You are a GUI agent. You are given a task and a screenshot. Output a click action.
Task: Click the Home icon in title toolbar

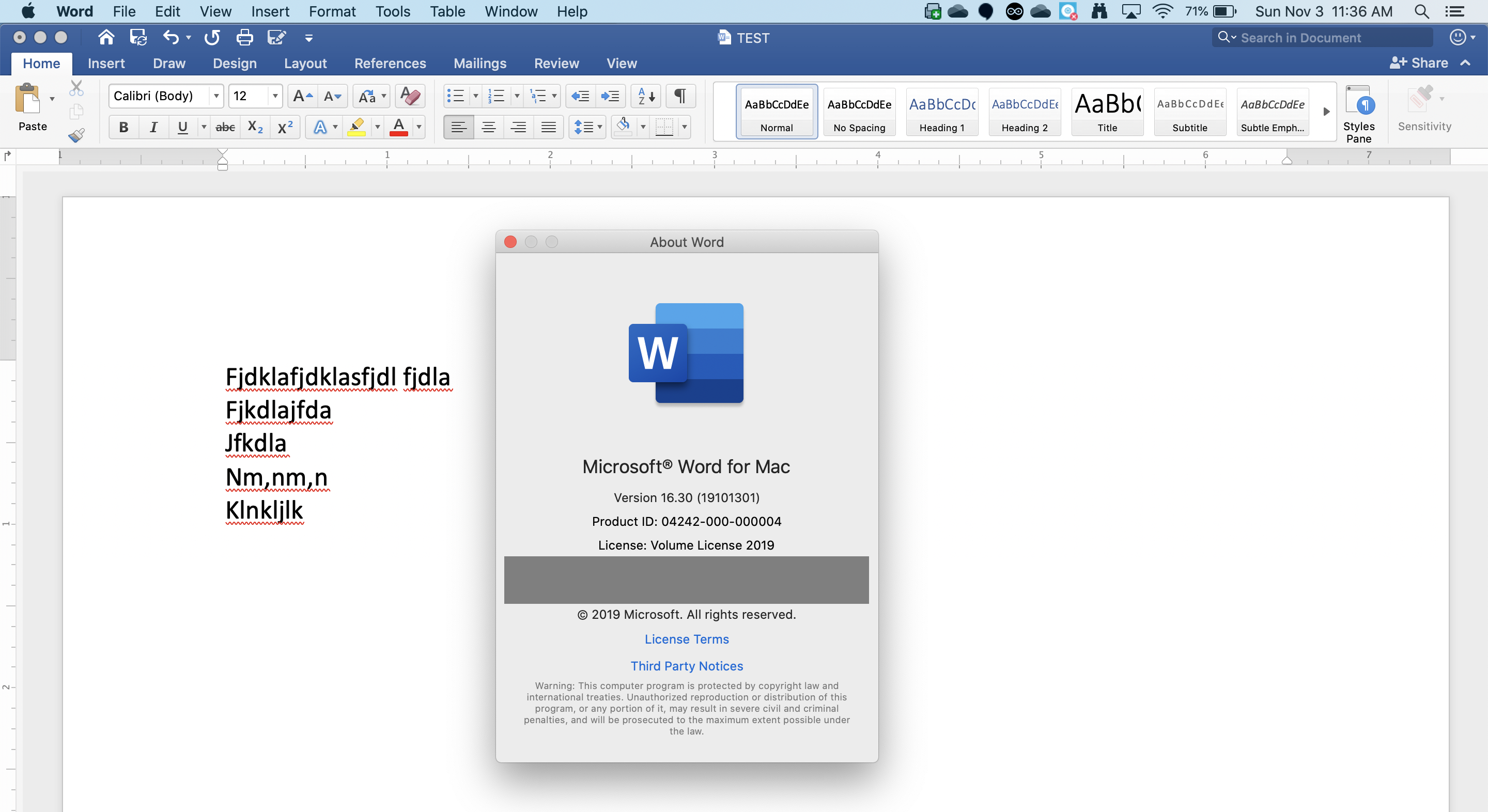click(106, 38)
